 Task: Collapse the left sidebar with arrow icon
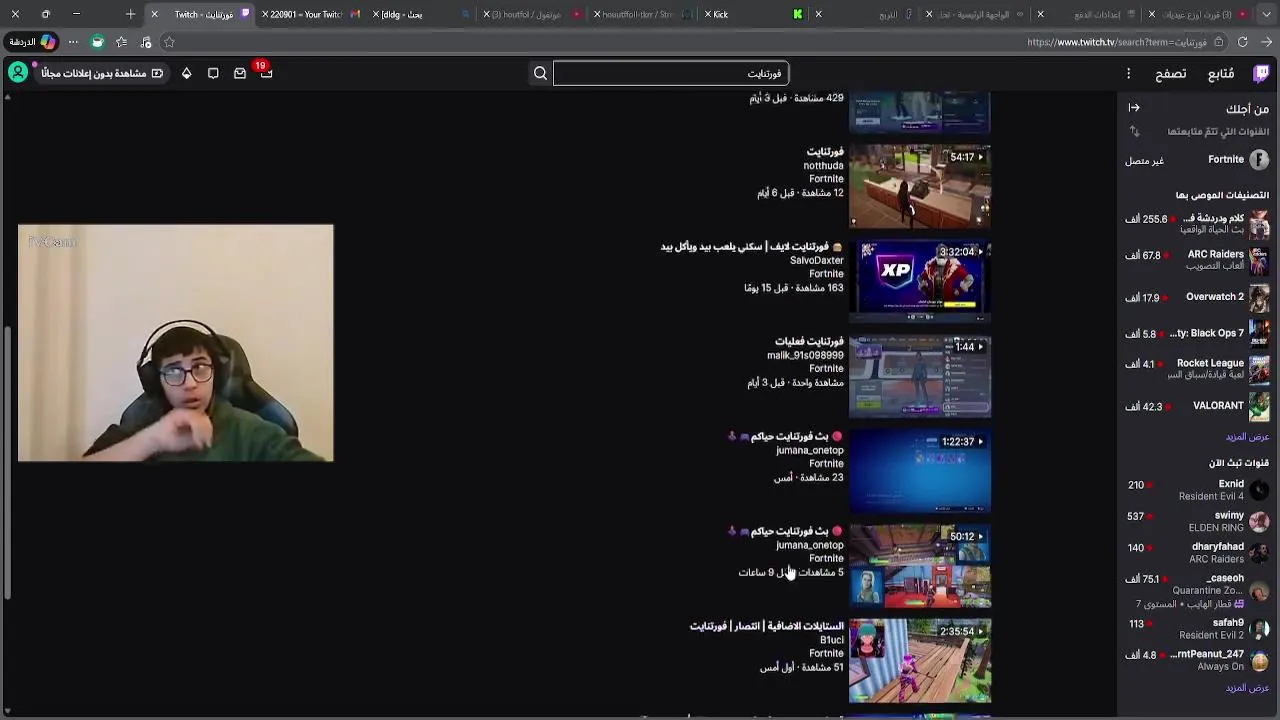click(x=1134, y=108)
